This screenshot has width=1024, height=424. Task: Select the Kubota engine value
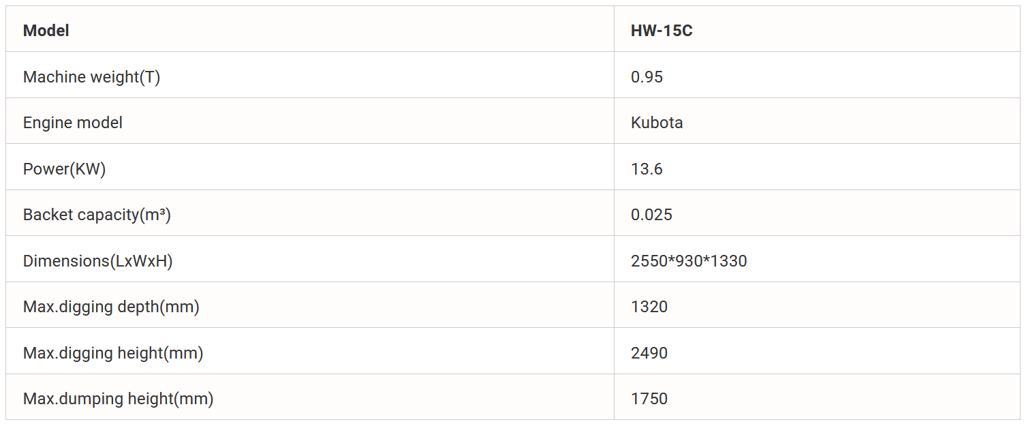pos(657,123)
